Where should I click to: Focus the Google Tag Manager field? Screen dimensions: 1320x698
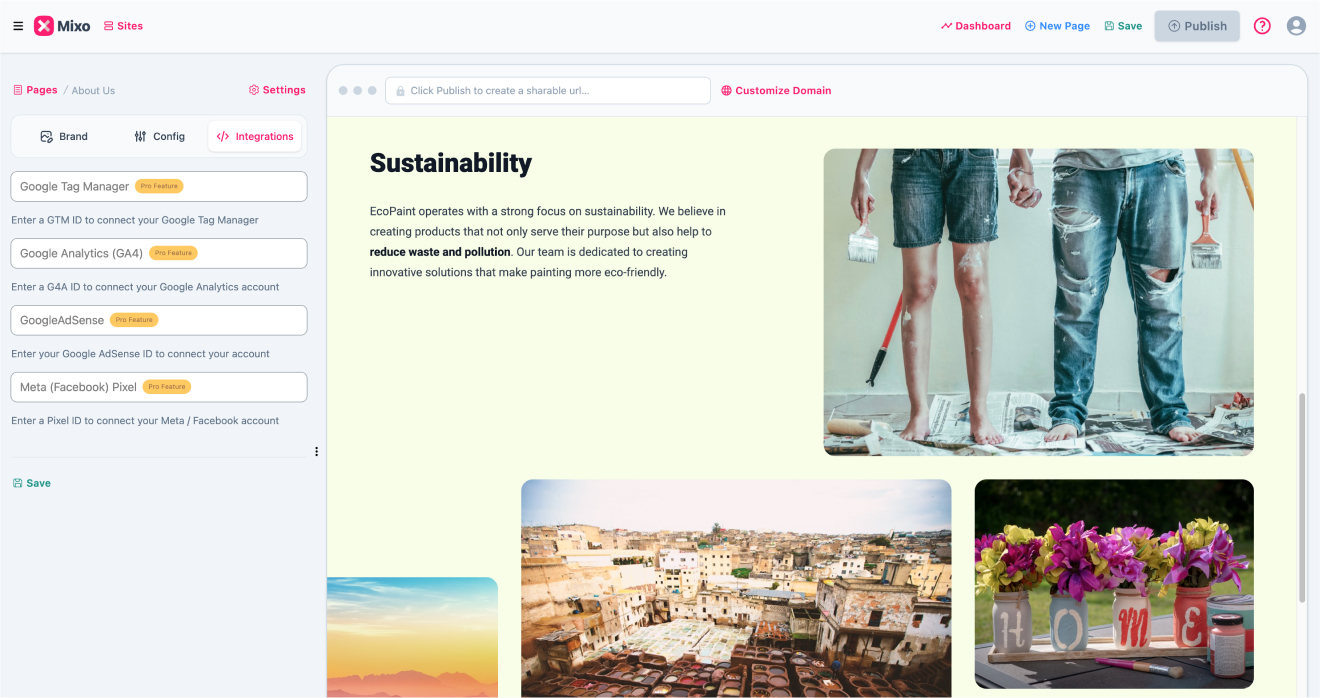click(159, 186)
